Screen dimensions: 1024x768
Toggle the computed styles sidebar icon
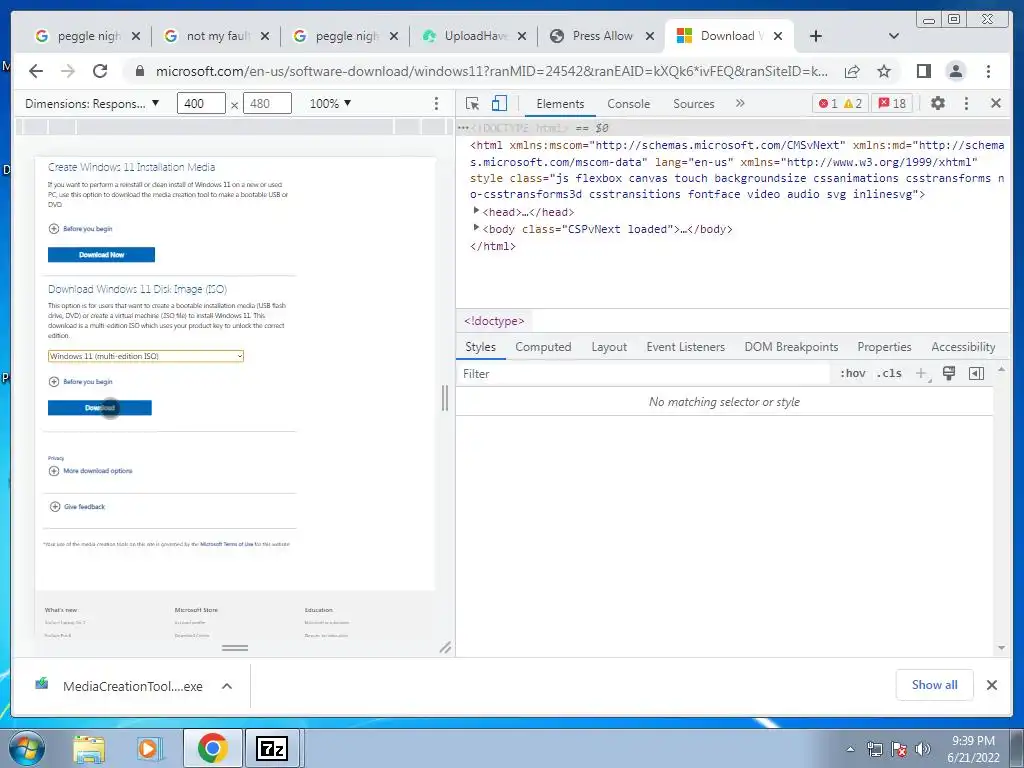point(976,374)
